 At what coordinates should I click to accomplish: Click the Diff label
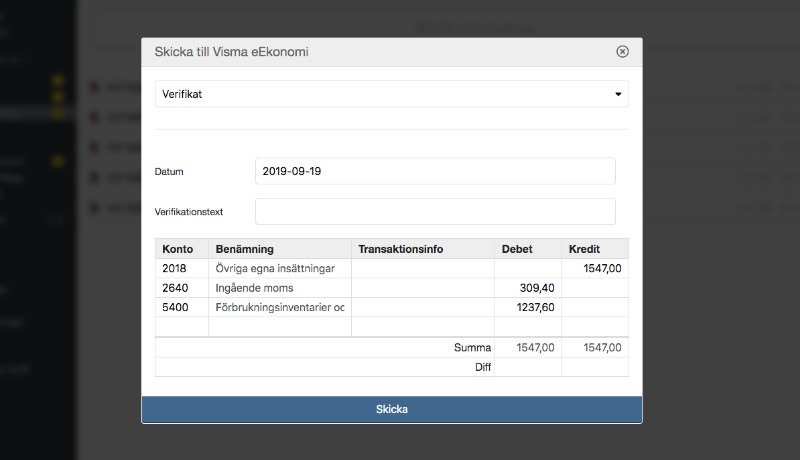483,367
